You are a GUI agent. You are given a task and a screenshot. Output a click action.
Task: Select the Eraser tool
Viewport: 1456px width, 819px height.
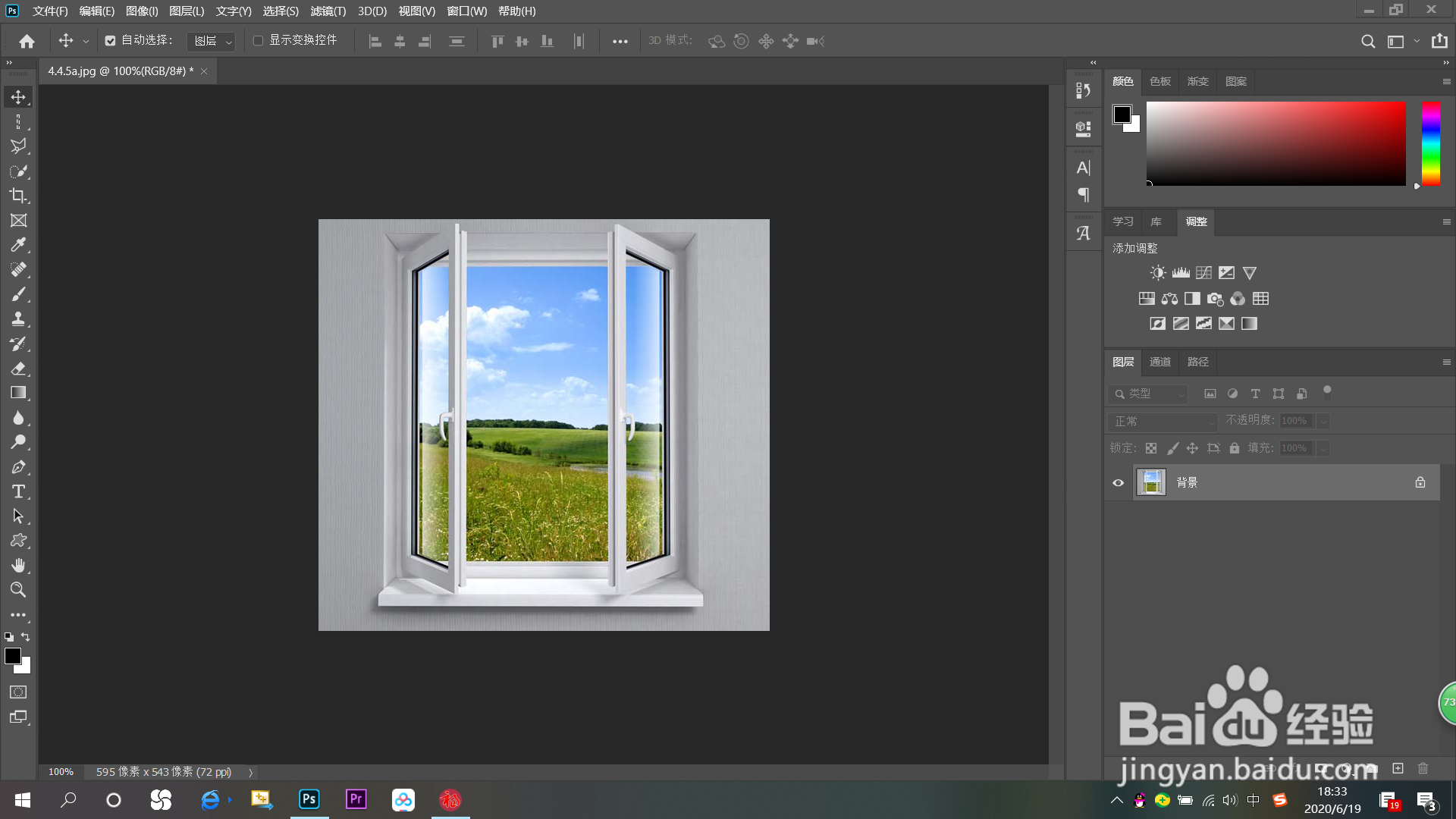[x=18, y=369]
